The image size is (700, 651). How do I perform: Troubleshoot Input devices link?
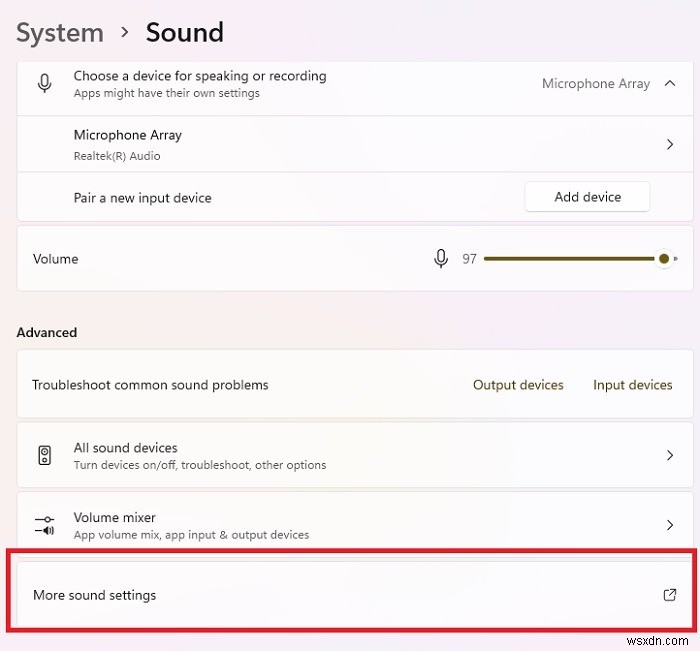click(632, 385)
